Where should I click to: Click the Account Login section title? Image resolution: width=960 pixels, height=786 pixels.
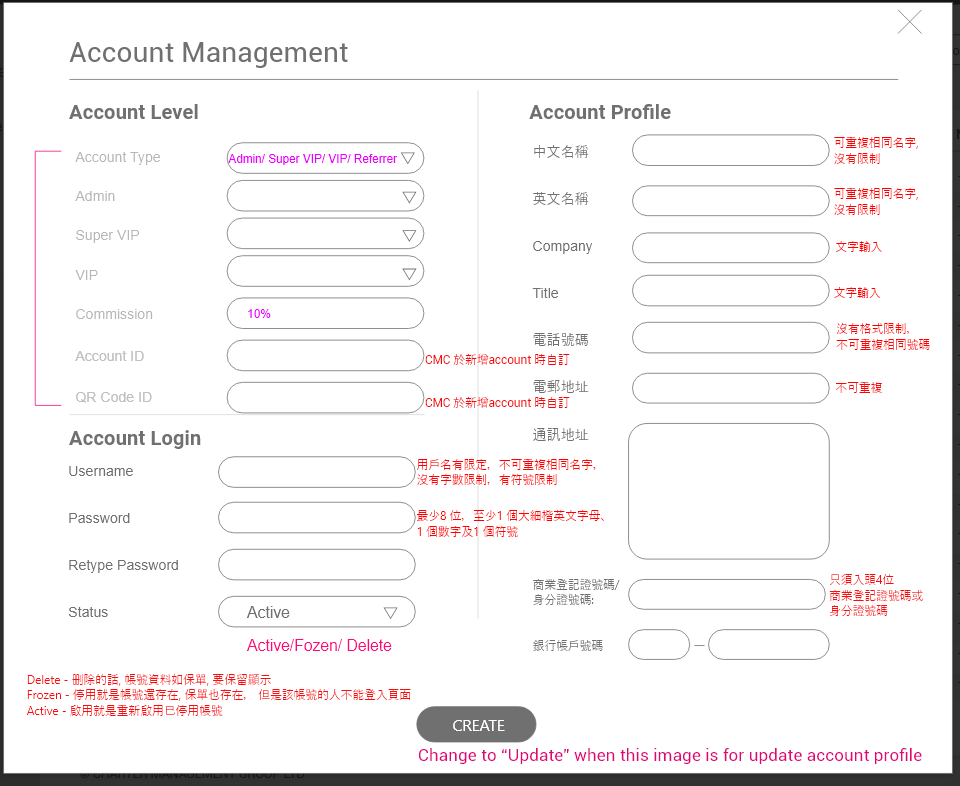[135, 438]
